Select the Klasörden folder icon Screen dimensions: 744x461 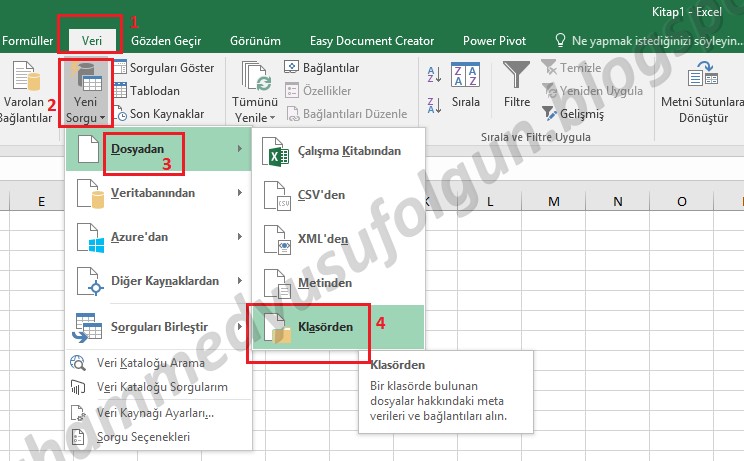[x=278, y=327]
